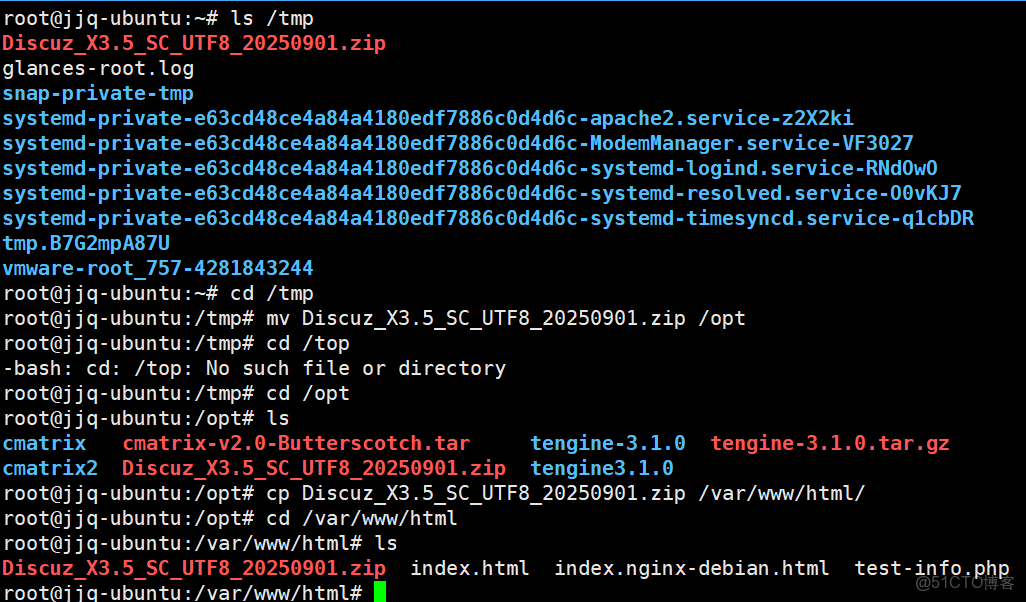Image resolution: width=1026 pixels, height=602 pixels.
Task: Select the snap-private-tmp directory entry
Action: (x=98, y=94)
